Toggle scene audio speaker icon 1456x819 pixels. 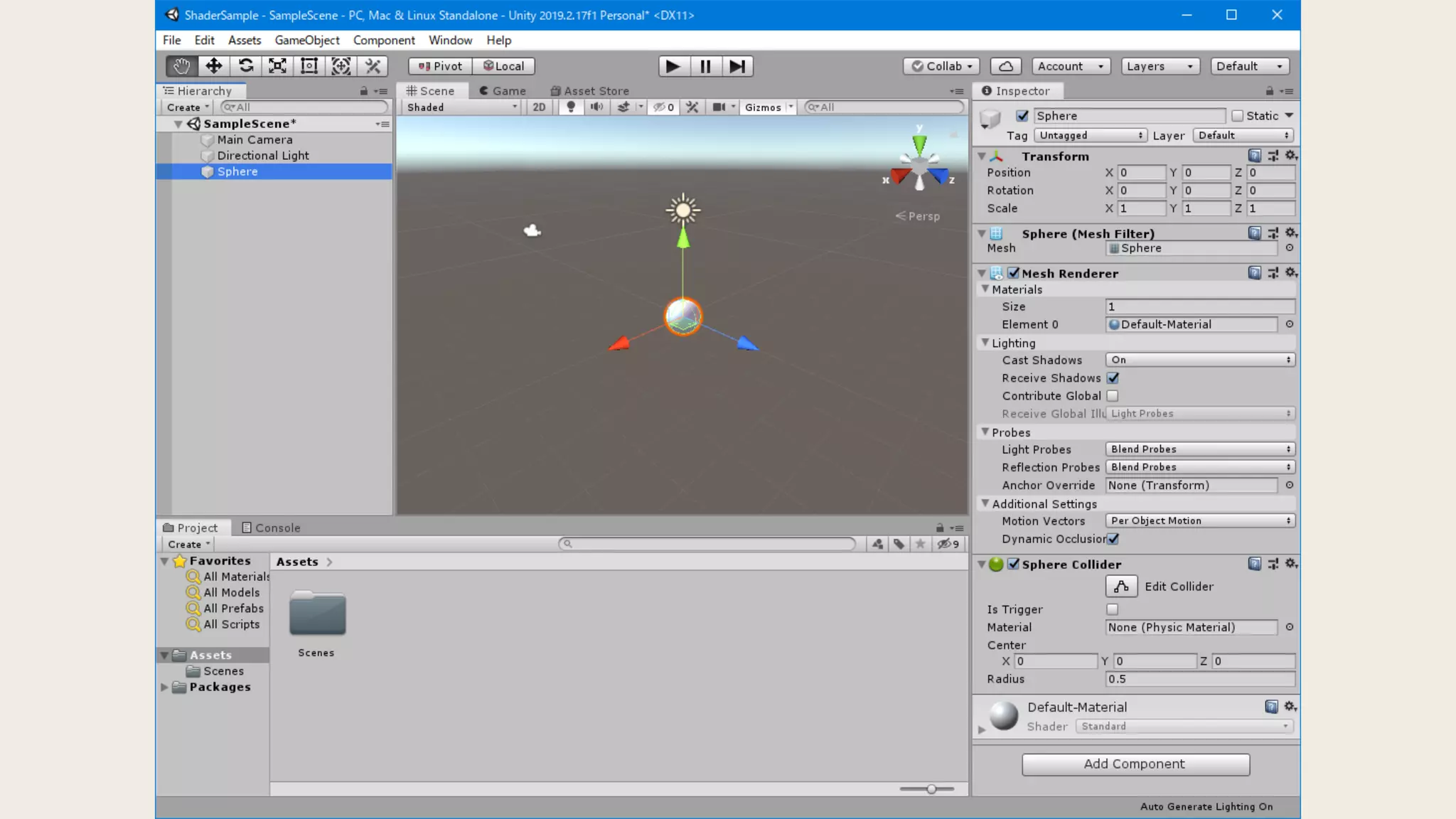pos(596,107)
